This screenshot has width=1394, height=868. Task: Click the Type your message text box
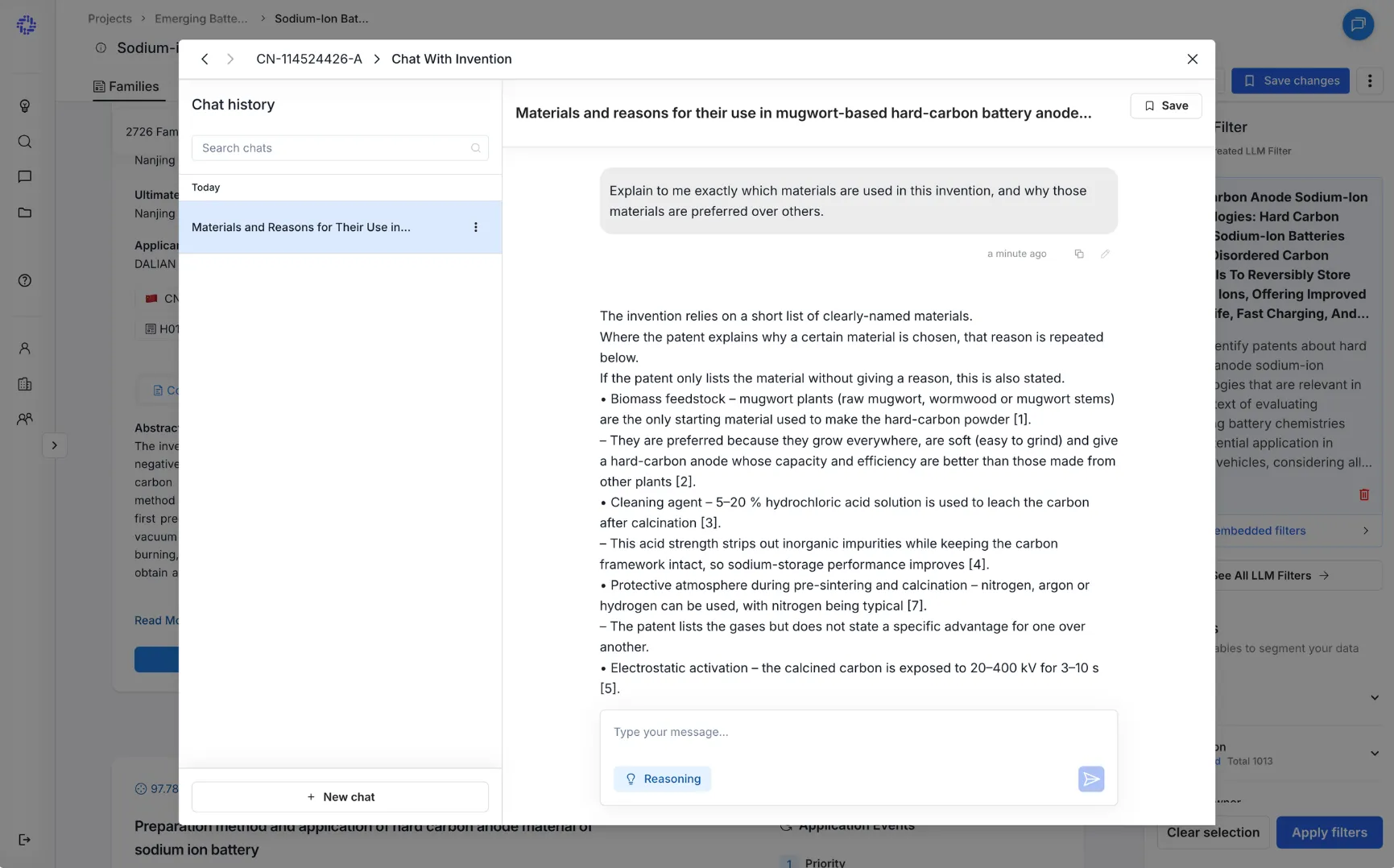pyautogui.click(x=858, y=733)
